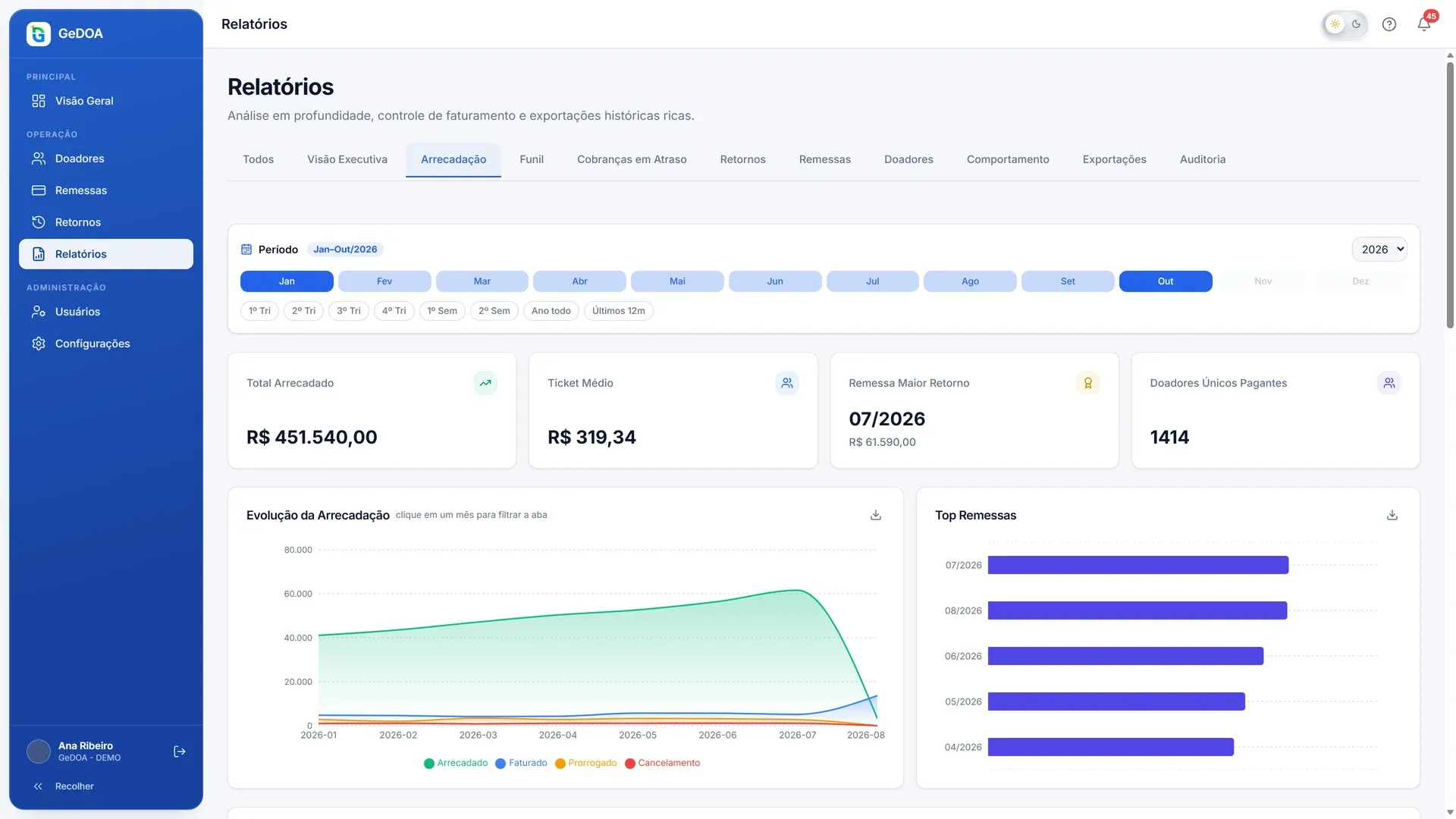Click the calendar icon beside Período
The width and height of the screenshot is (1456, 819).
pos(246,249)
